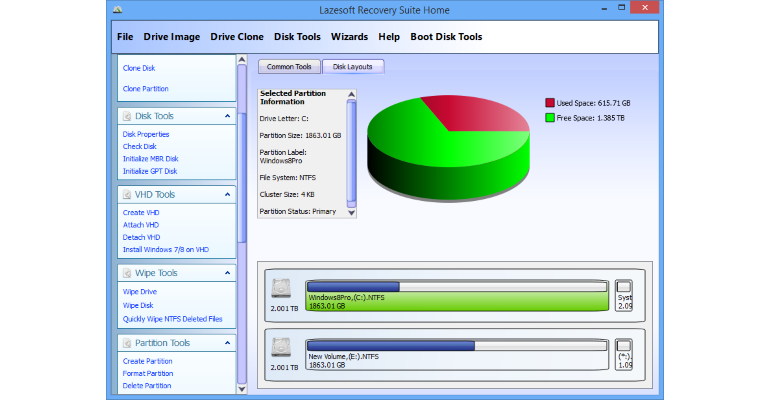Select the small Syst partition block
The width and height of the screenshot is (770, 400).
click(624, 295)
